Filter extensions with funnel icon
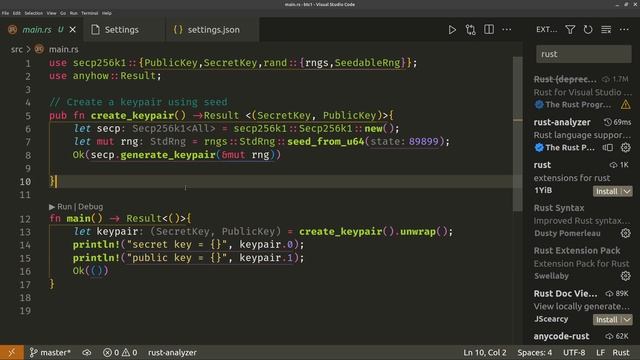The height and width of the screenshot is (360, 640). click(570, 29)
